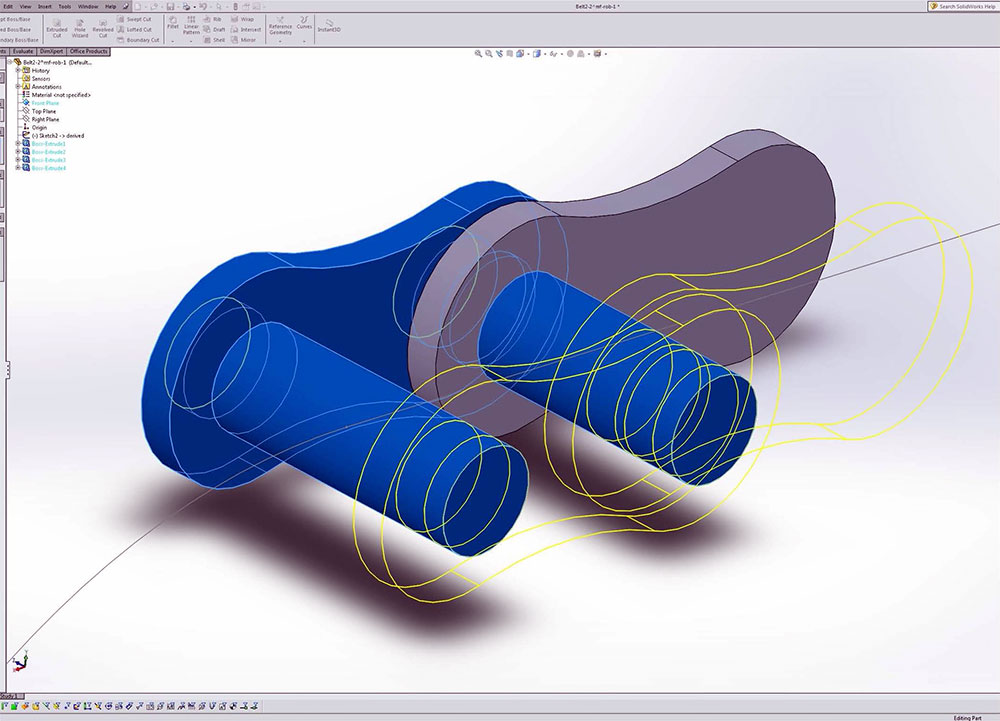
Task: Open the Curves dropdown
Action: click(x=304, y=24)
